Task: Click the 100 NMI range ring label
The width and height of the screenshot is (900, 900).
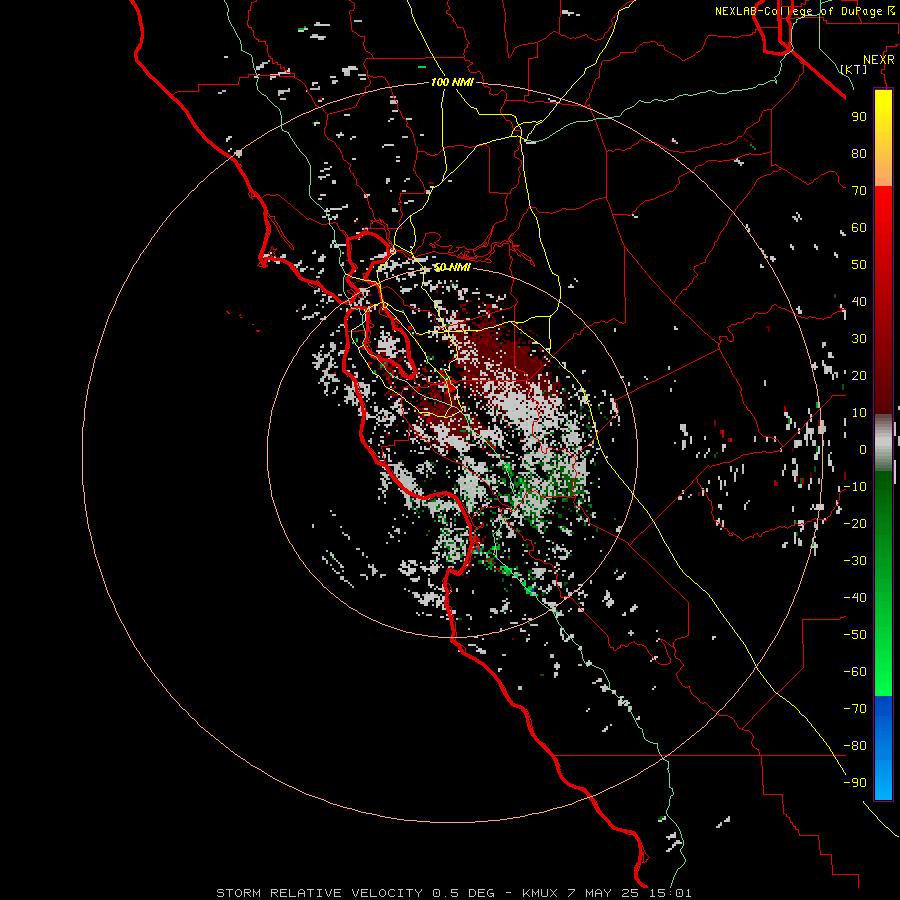Action: pos(452,82)
